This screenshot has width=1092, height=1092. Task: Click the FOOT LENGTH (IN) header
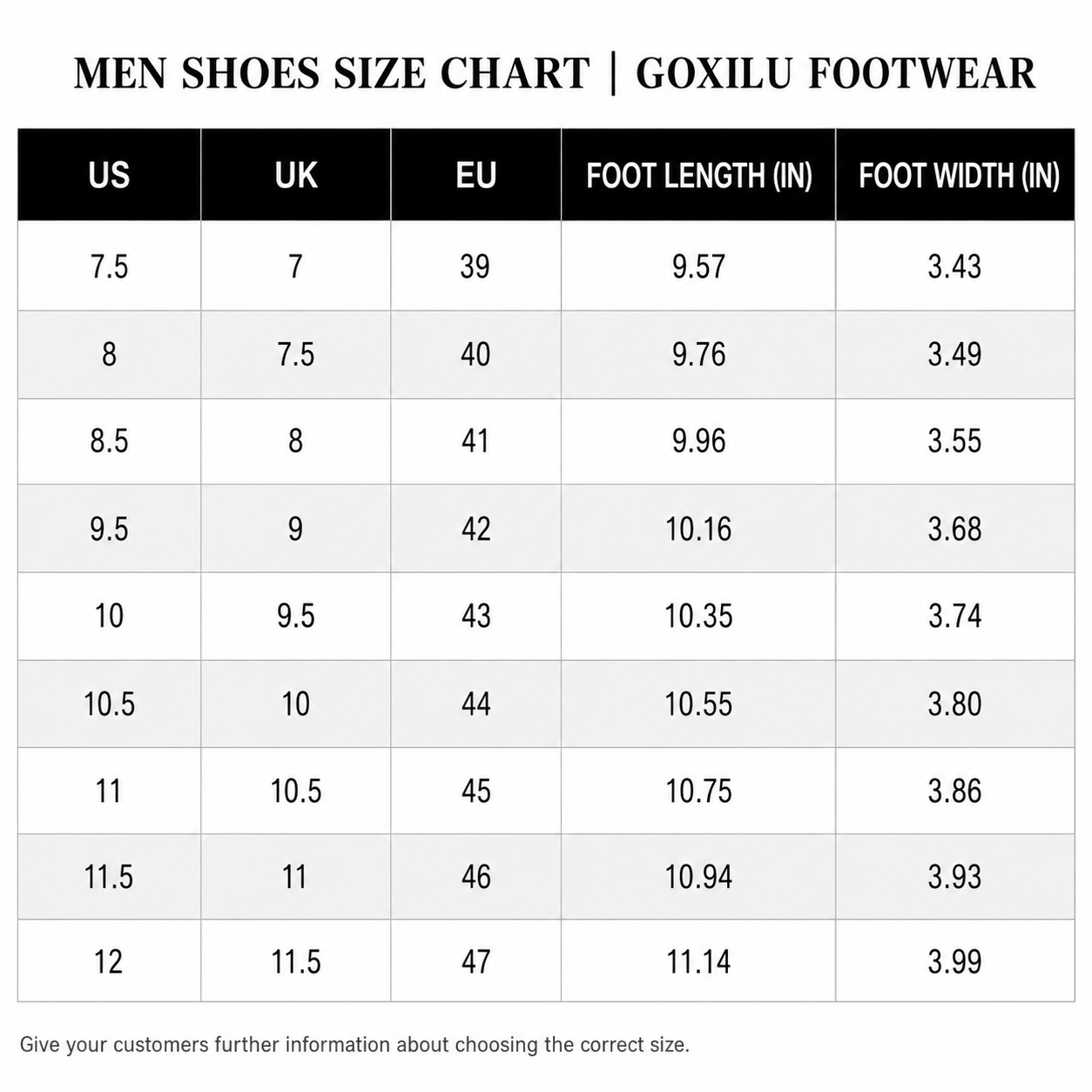tap(698, 174)
